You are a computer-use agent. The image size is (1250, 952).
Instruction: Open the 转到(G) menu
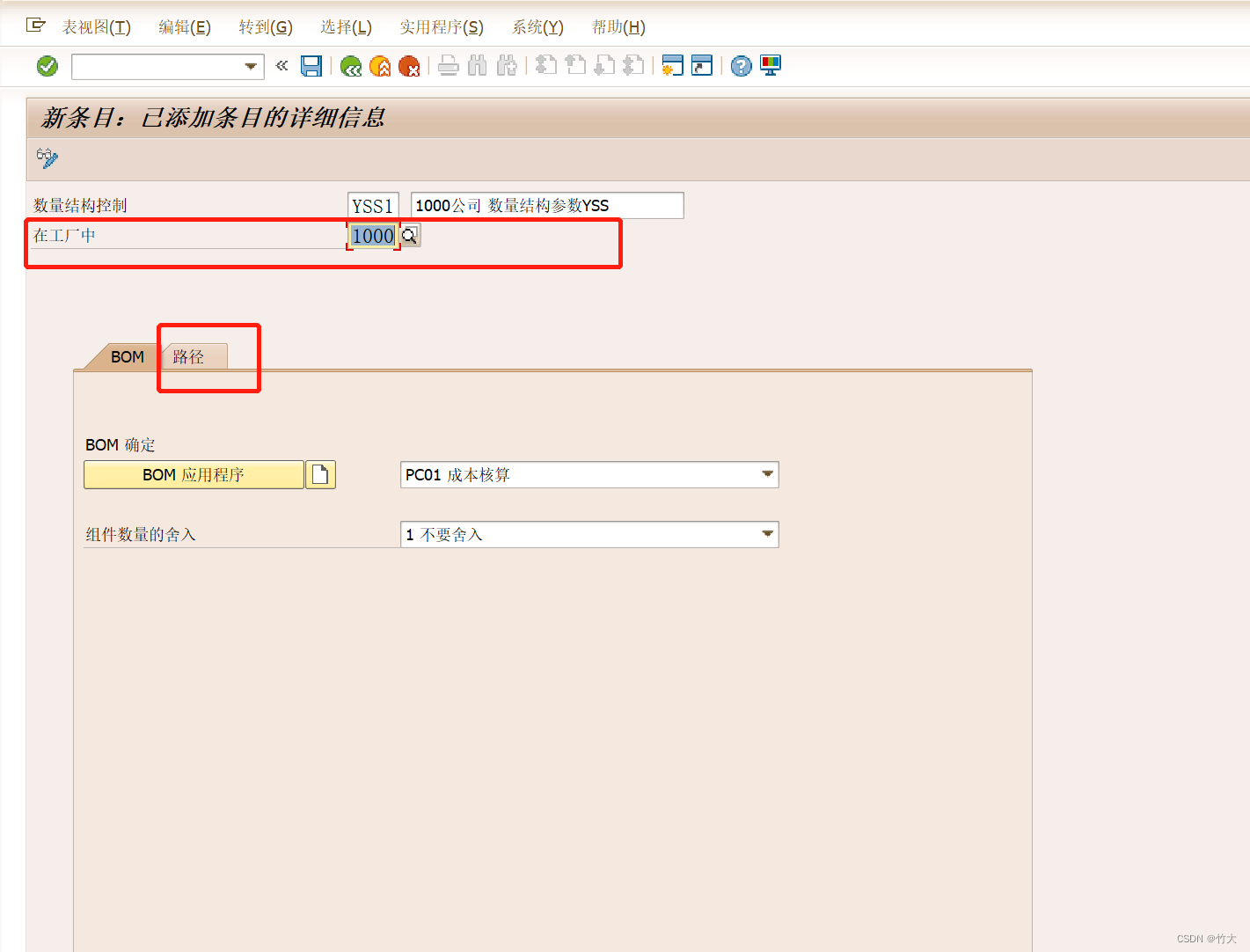point(266,27)
